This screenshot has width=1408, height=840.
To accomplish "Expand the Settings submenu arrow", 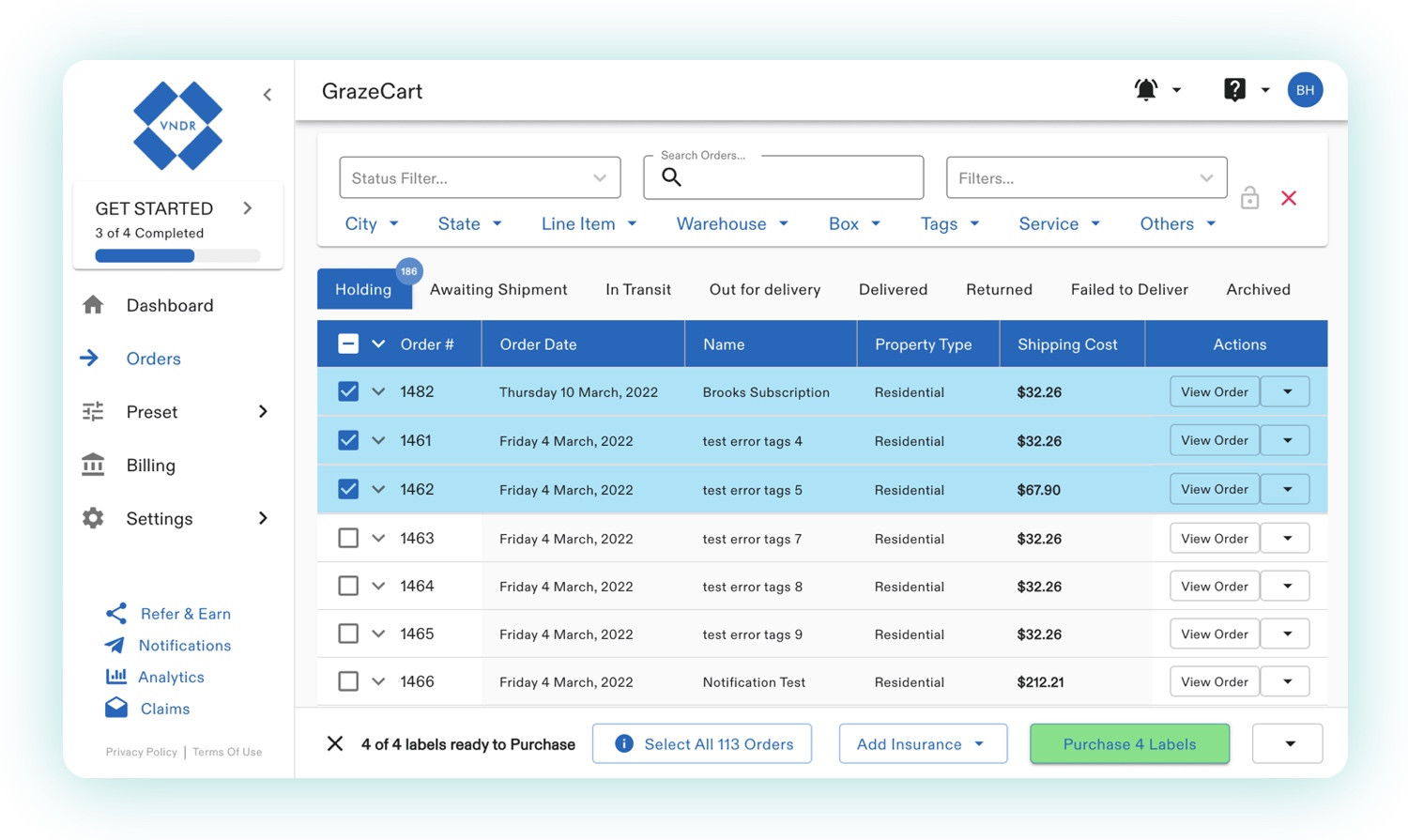I will [263, 518].
